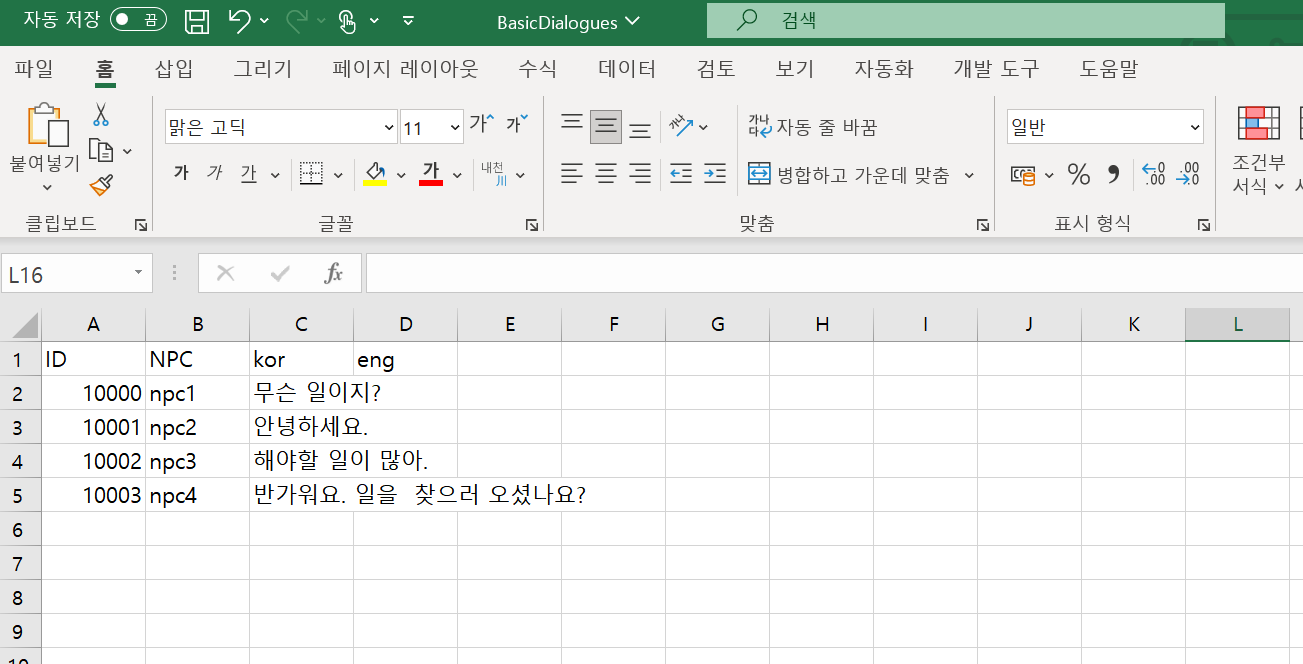Click the top align icon
The width and height of the screenshot is (1303, 664).
tap(572, 124)
